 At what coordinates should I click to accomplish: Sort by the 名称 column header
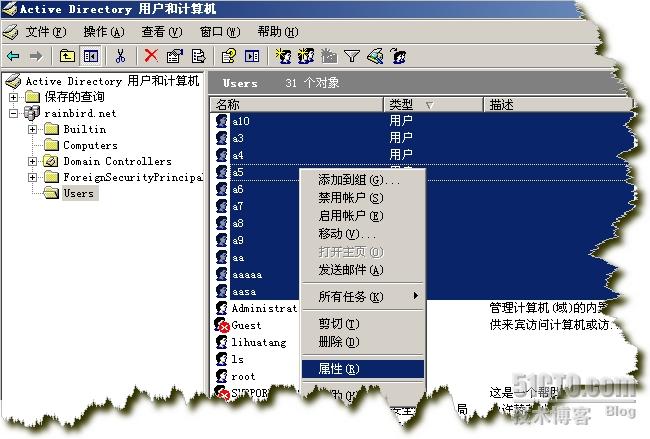(x=296, y=104)
